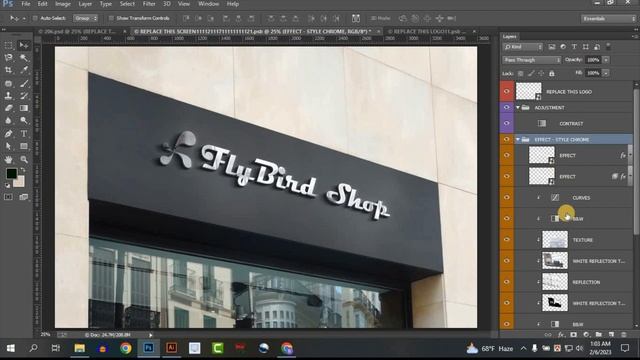The width and height of the screenshot is (640, 360).
Task: Open the Window menu
Action: [209, 4]
